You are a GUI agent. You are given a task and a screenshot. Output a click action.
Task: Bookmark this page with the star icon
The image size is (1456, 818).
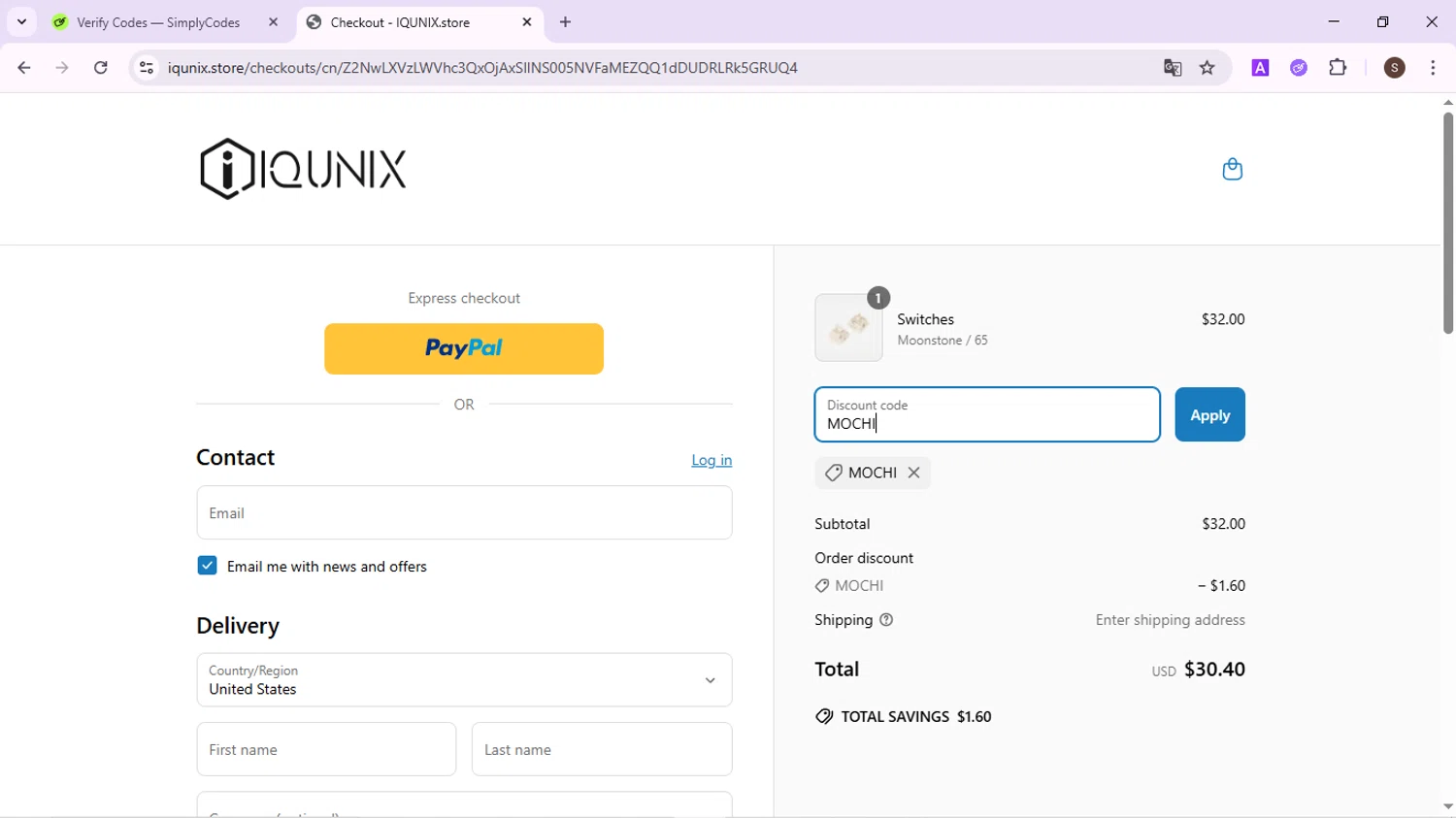coord(1208,68)
